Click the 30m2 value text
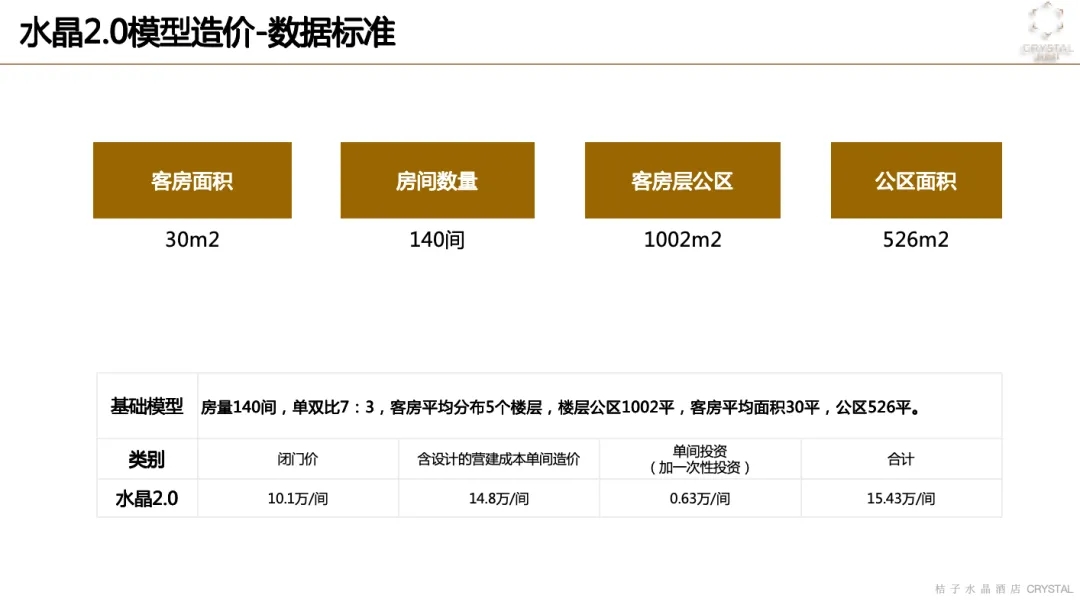Image resolution: width=1080 pixels, height=602 pixels. click(x=192, y=240)
